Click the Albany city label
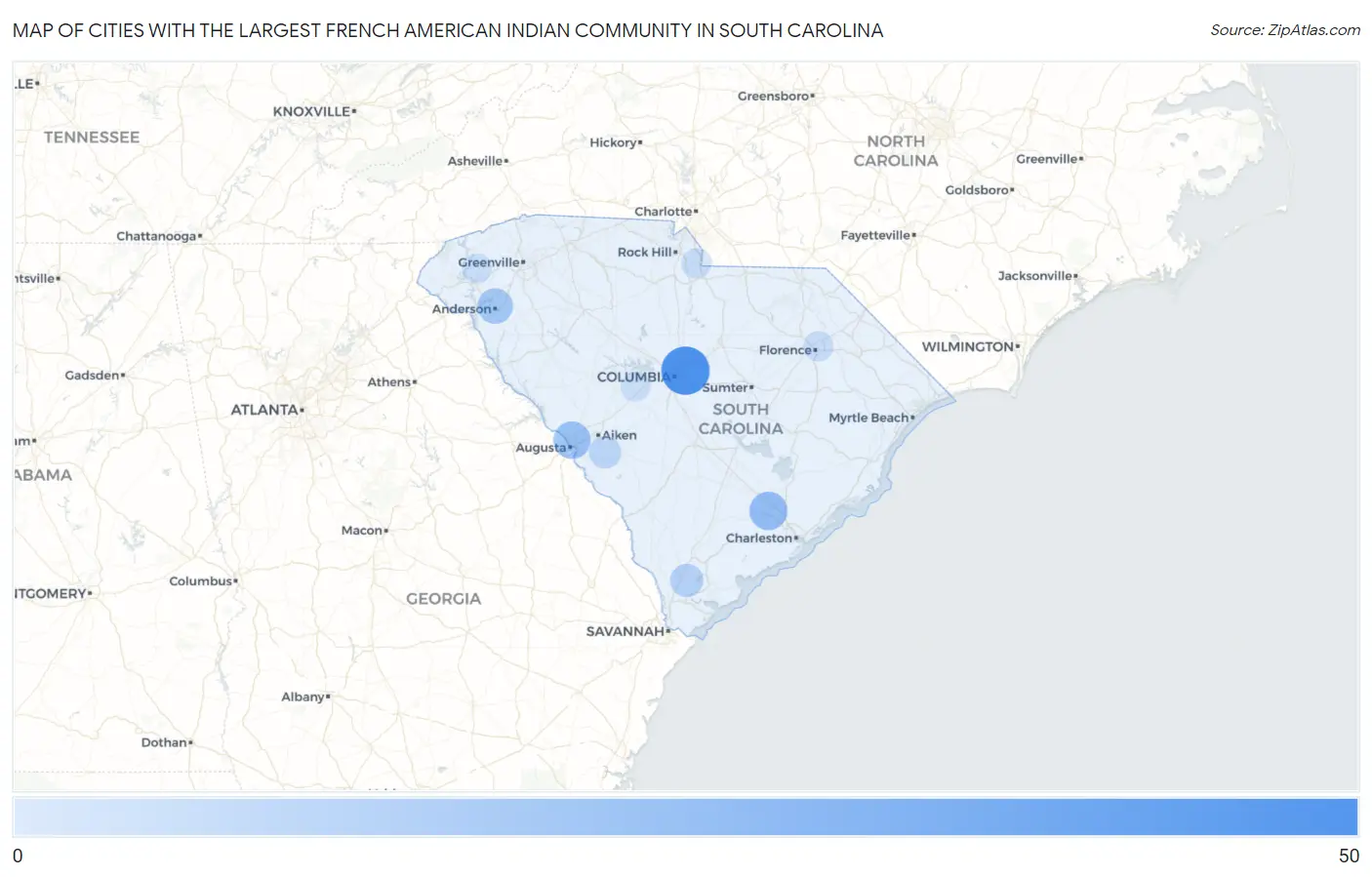This screenshot has height=877, width=1372. tap(303, 697)
